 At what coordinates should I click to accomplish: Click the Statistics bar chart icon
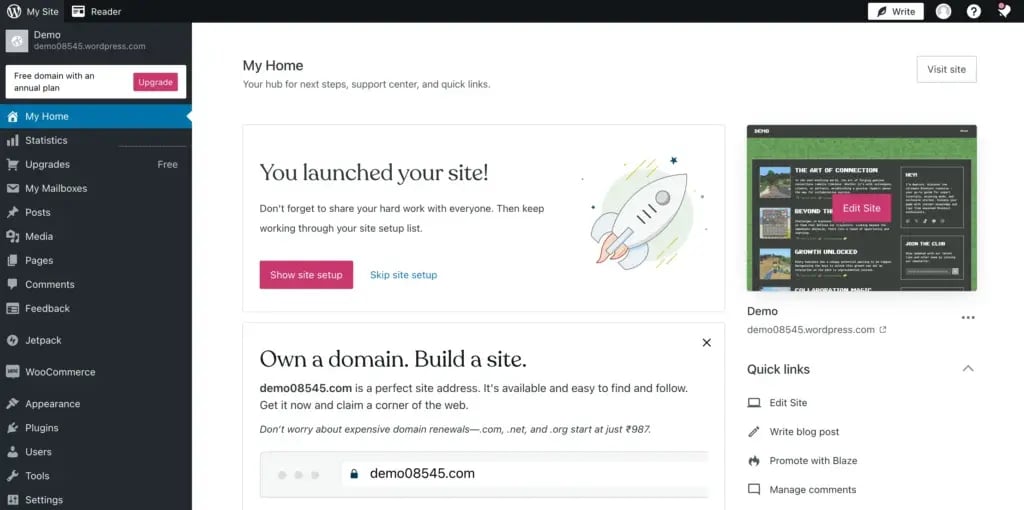click(x=13, y=141)
